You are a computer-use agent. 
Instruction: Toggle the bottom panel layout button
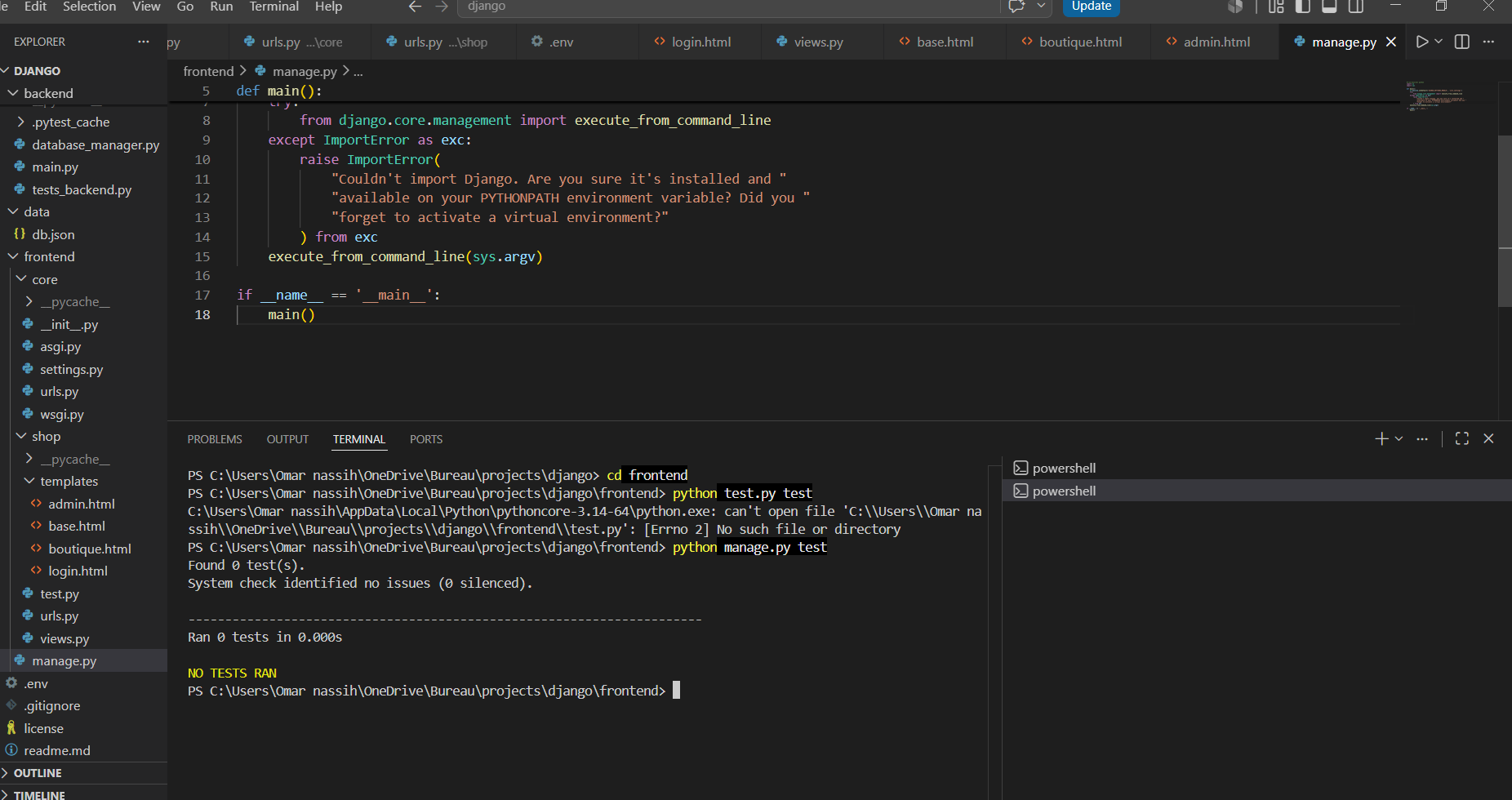click(x=1329, y=7)
